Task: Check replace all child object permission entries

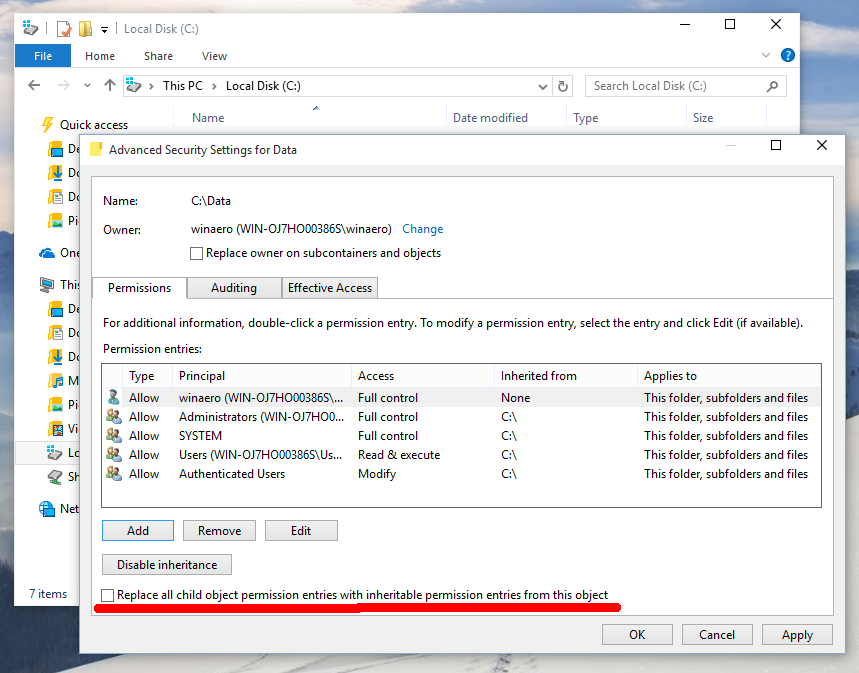Action: coord(107,595)
